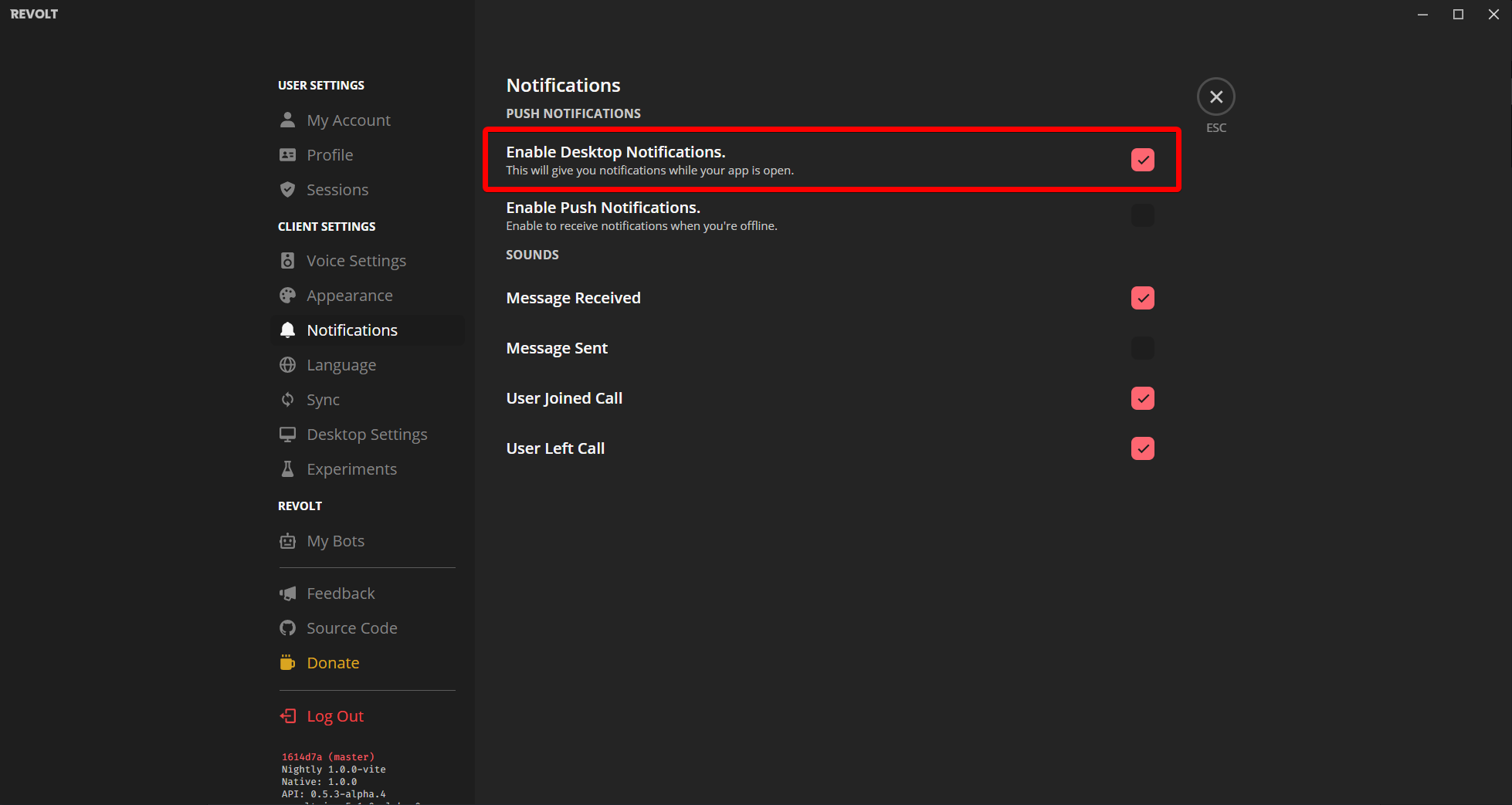Click the API: 0.5.3-alpha.4 version text

(x=334, y=794)
